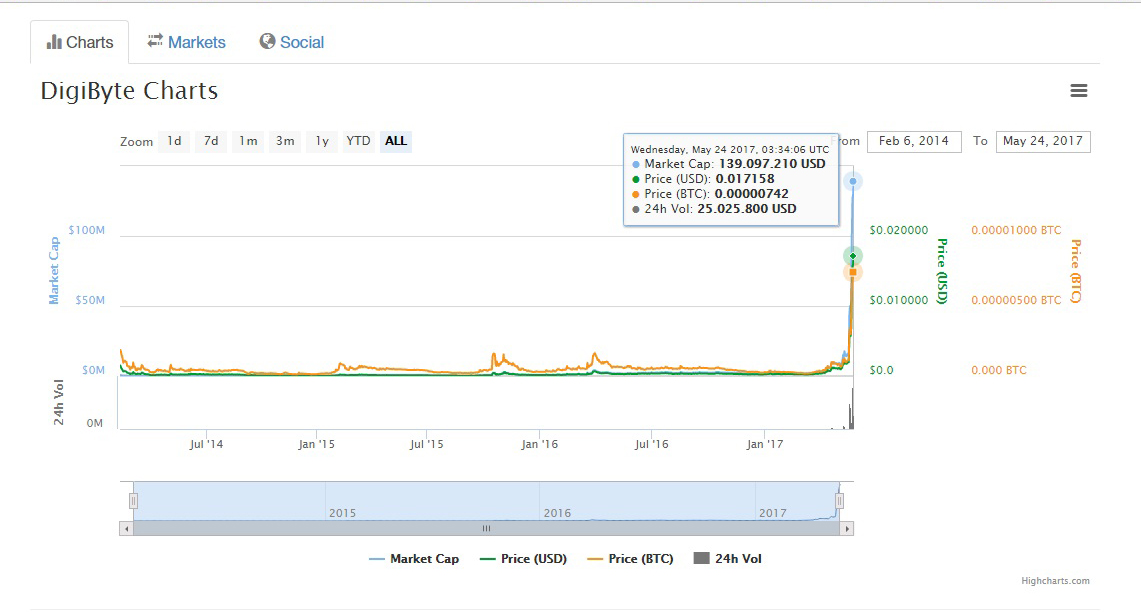
Task: Click the orange Price (BTC) point marker
Action: click(x=853, y=272)
